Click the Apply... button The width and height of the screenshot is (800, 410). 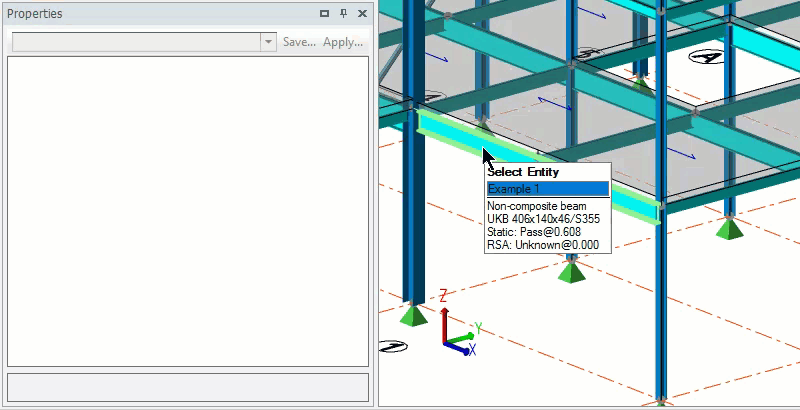point(343,42)
